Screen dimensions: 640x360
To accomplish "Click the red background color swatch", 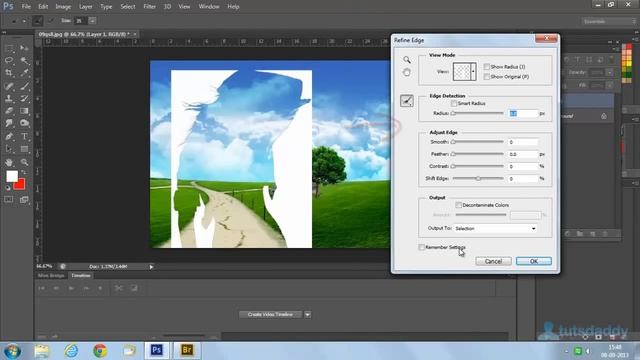I will click(20, 186).
